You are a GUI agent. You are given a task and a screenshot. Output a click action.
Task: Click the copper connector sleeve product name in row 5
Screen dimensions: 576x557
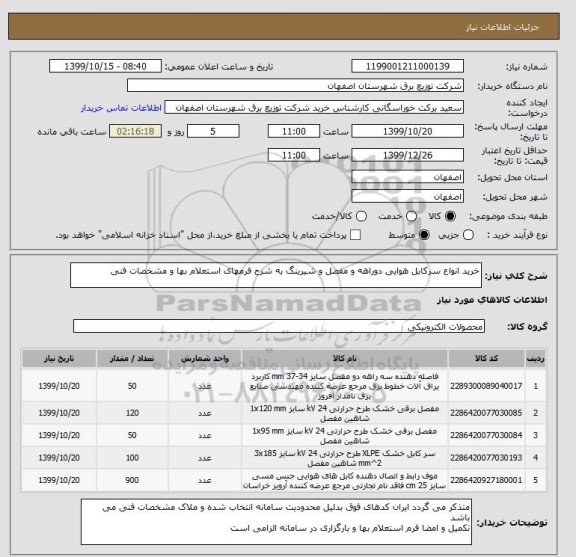click(345, 481)
